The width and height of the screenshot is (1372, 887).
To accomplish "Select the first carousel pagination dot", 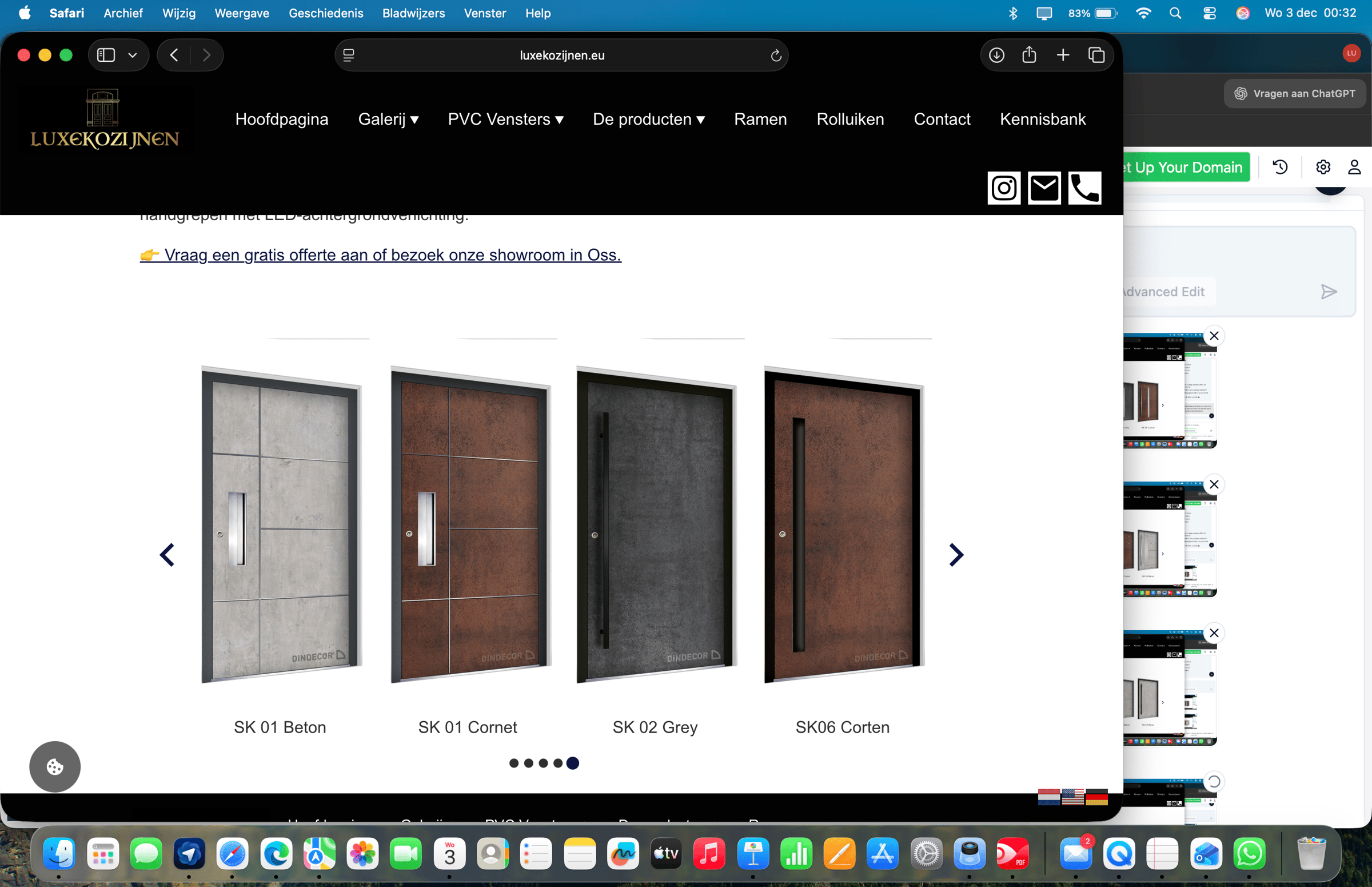I will pos(514,762).
